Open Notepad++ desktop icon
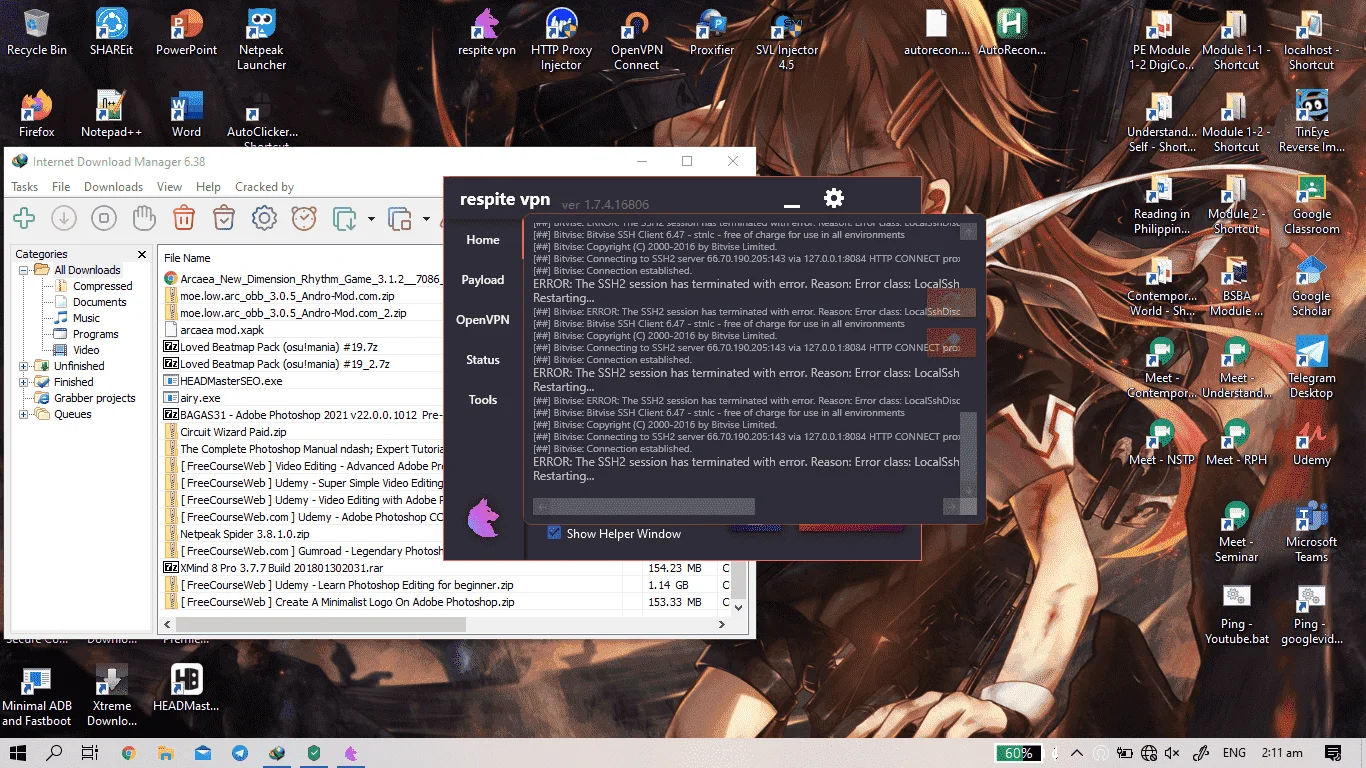The height and width of the screenshot is (768, 1366). pos(111,114)
